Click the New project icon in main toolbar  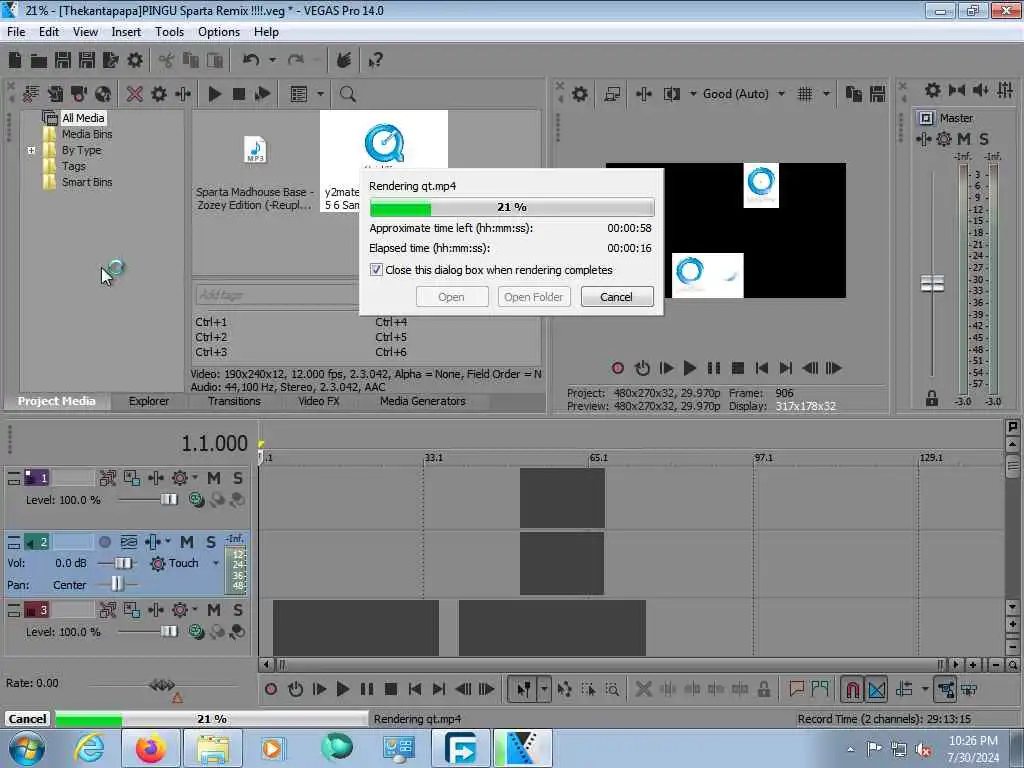point(15,61)
